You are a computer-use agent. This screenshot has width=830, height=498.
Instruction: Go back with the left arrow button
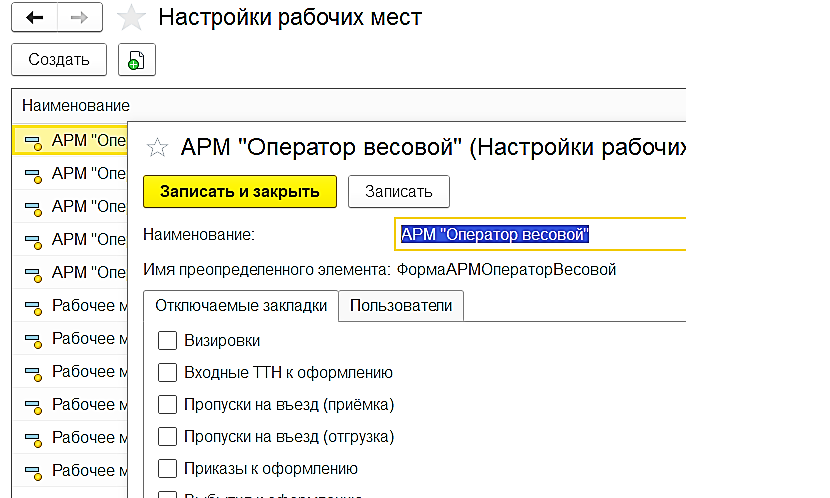[x=34, y=17]
